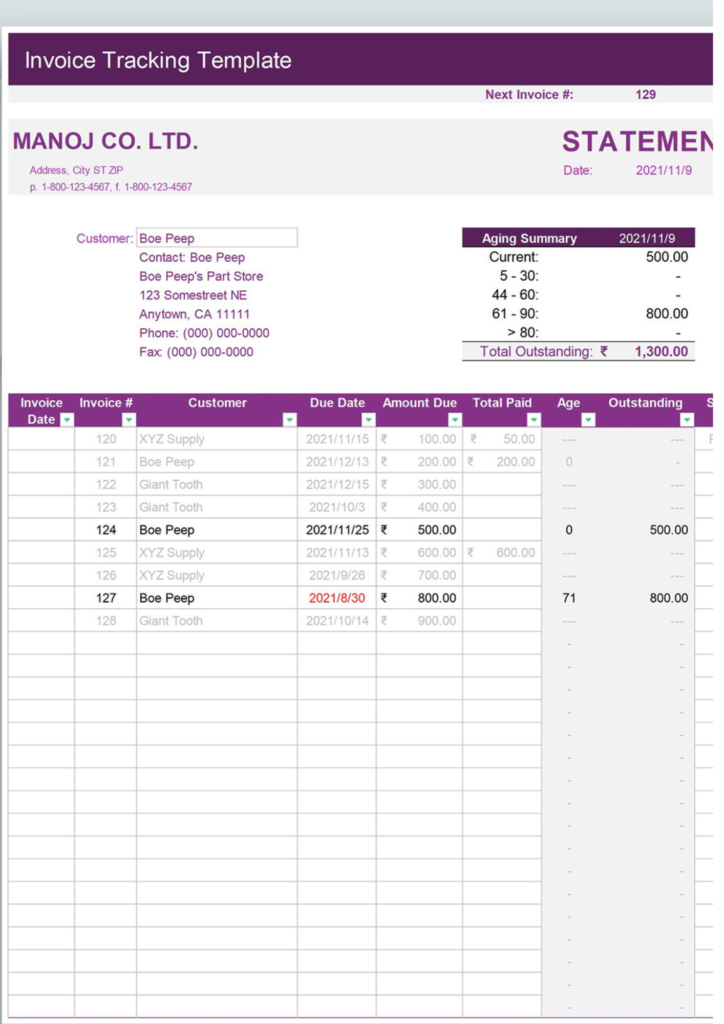Click the Total Outstanding value 1,300.00

(661, 351)
